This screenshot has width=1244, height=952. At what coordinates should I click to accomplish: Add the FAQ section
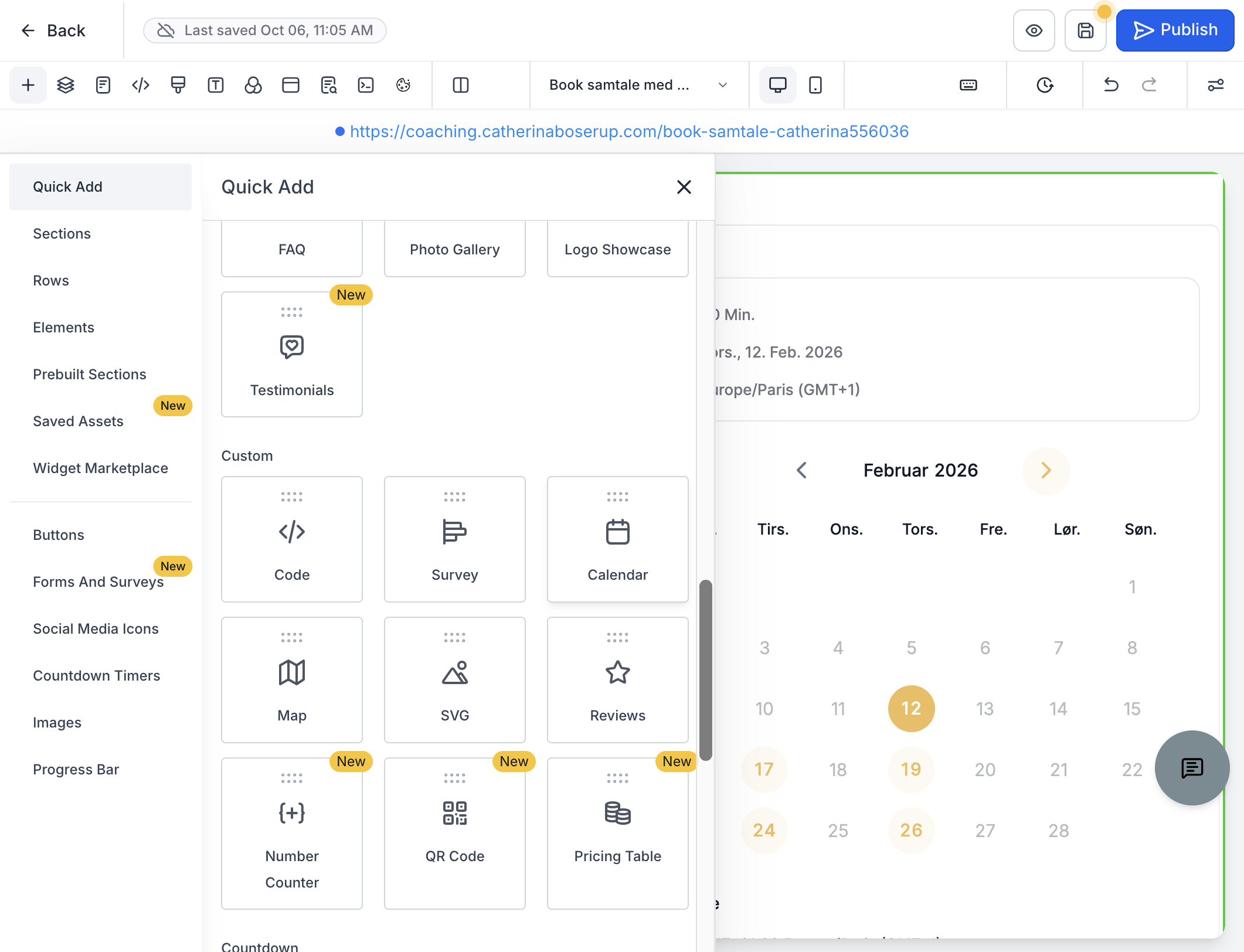coord(292,249)
